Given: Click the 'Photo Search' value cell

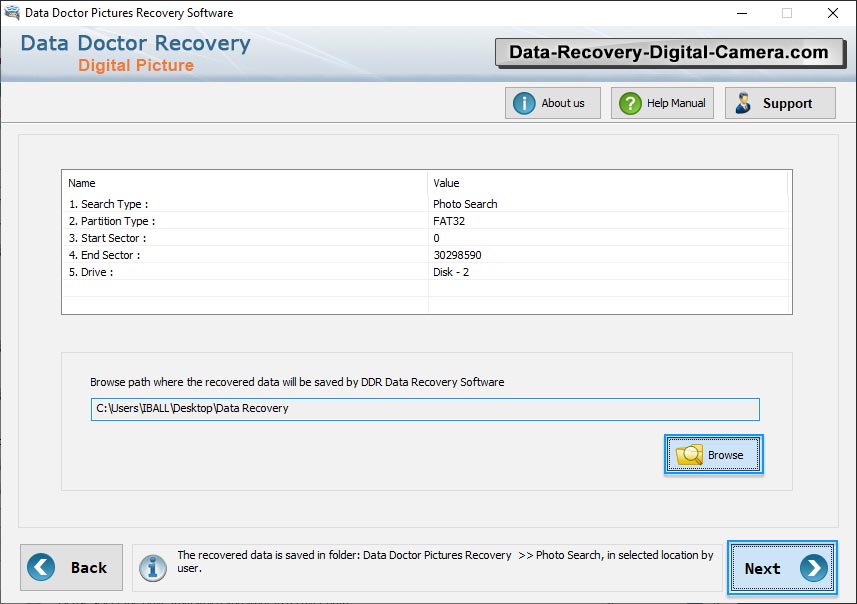Looking at the screenshot, I should [x=465, y=204].
